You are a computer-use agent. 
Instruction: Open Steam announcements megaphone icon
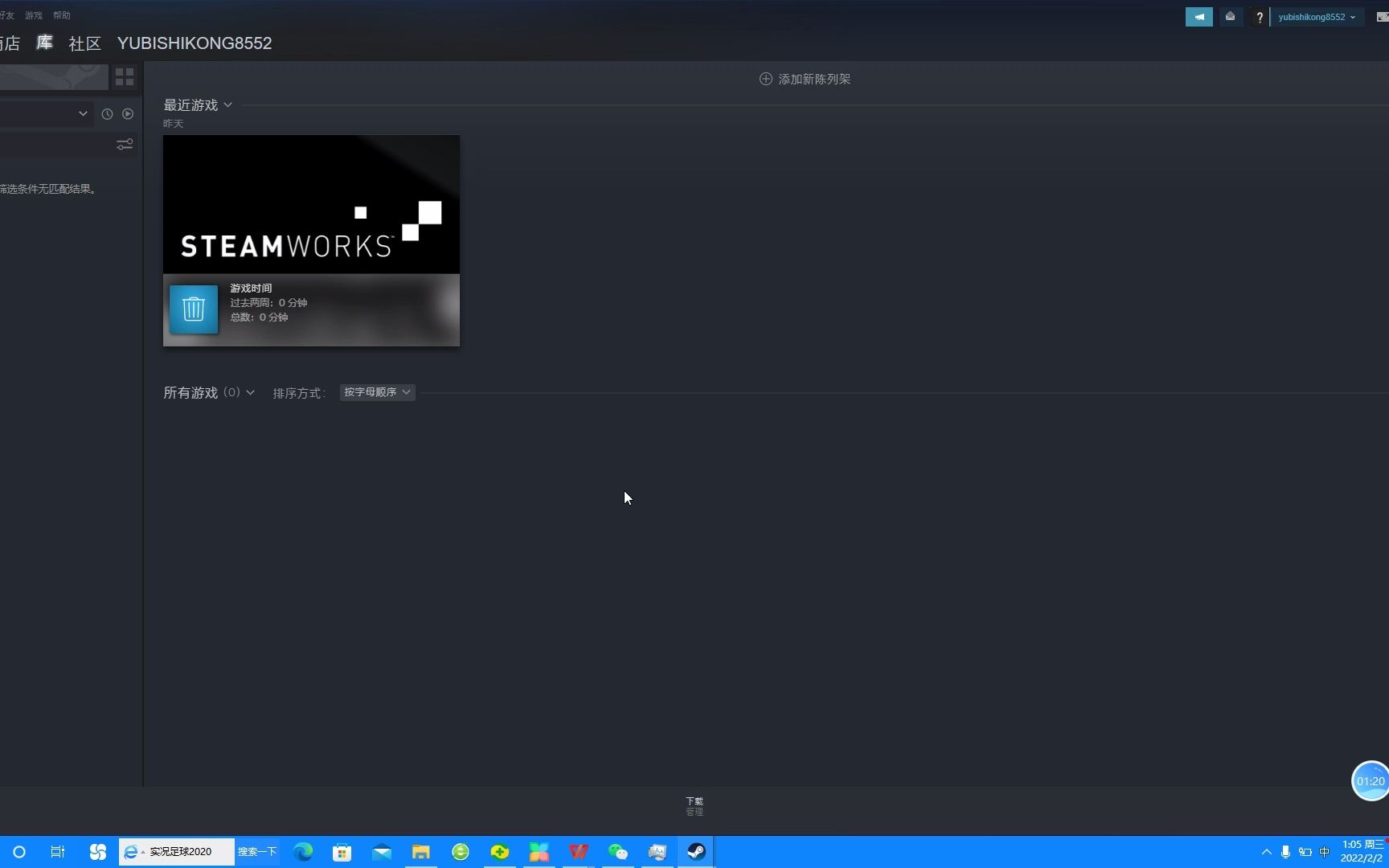point(1198,17)
